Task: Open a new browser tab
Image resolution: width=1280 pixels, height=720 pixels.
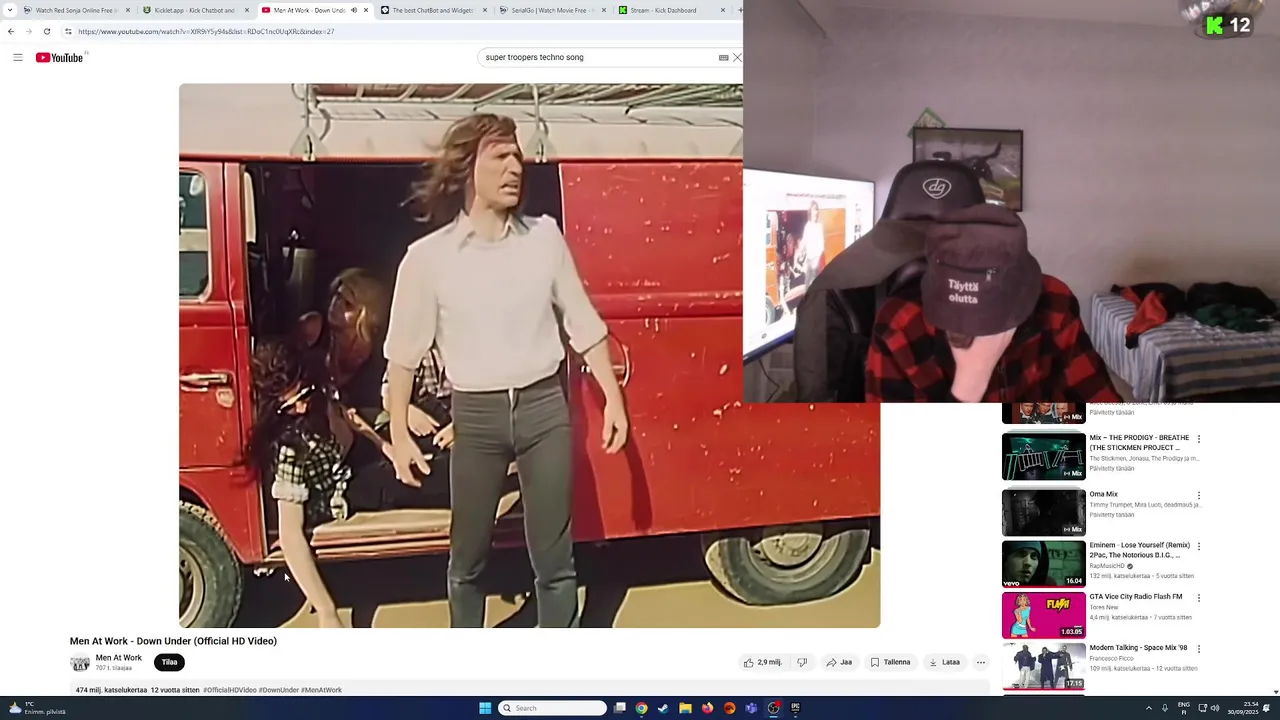Action: [x=739, y=10]
